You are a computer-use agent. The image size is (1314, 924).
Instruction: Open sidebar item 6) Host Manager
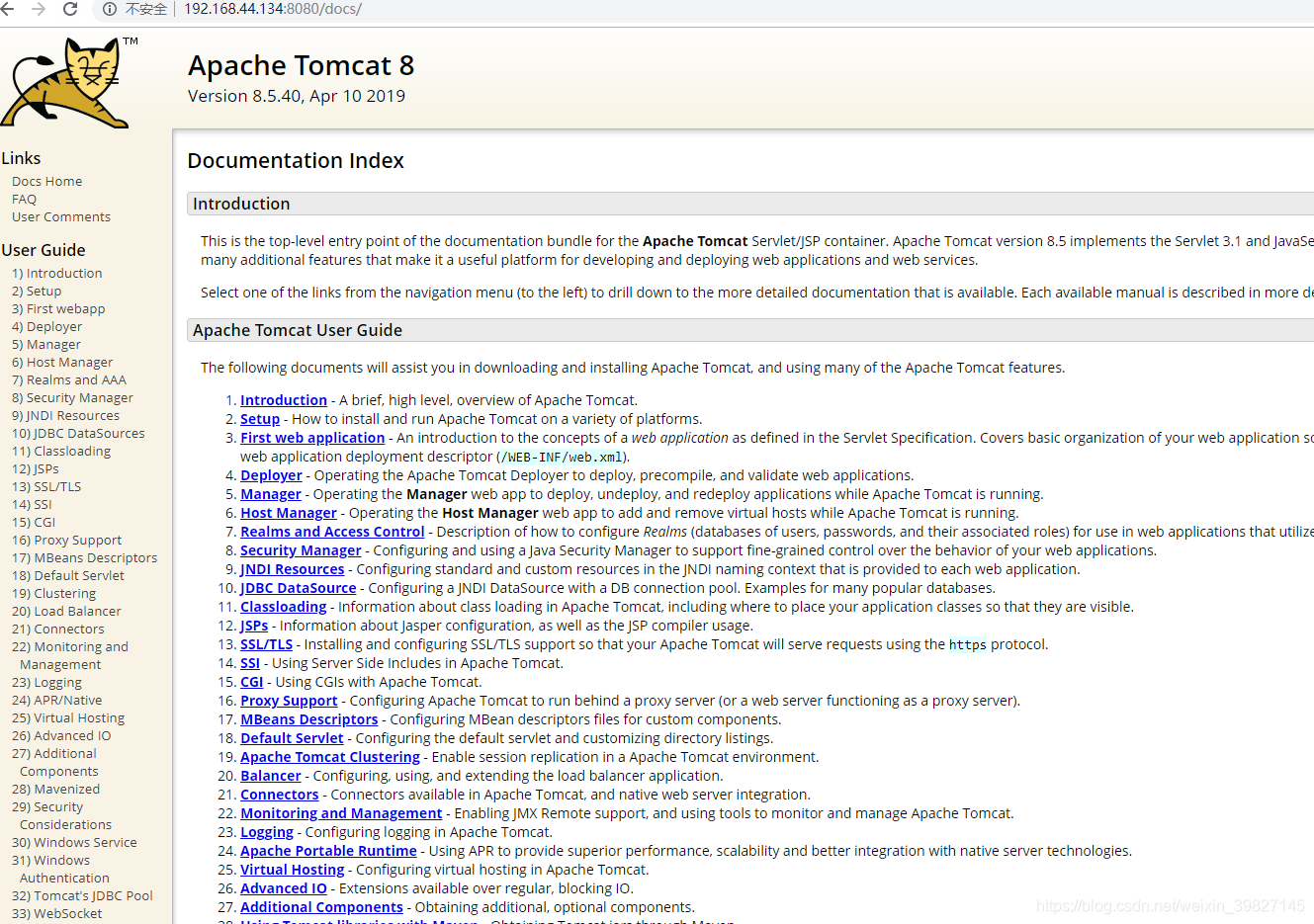point(62,363)
